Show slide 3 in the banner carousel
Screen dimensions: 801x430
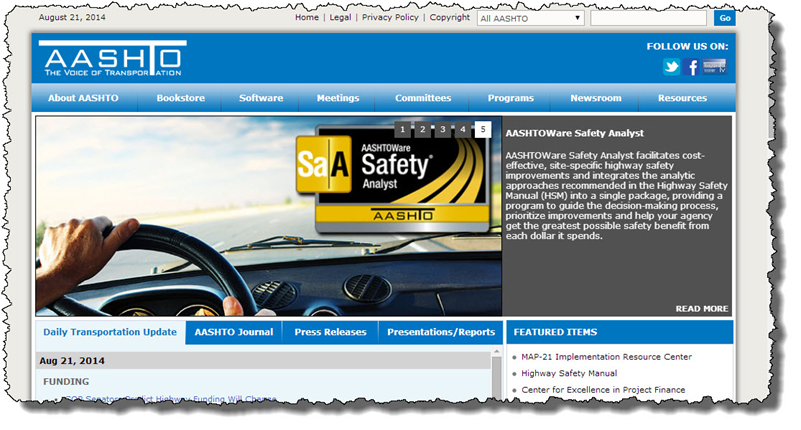[443, 130]
